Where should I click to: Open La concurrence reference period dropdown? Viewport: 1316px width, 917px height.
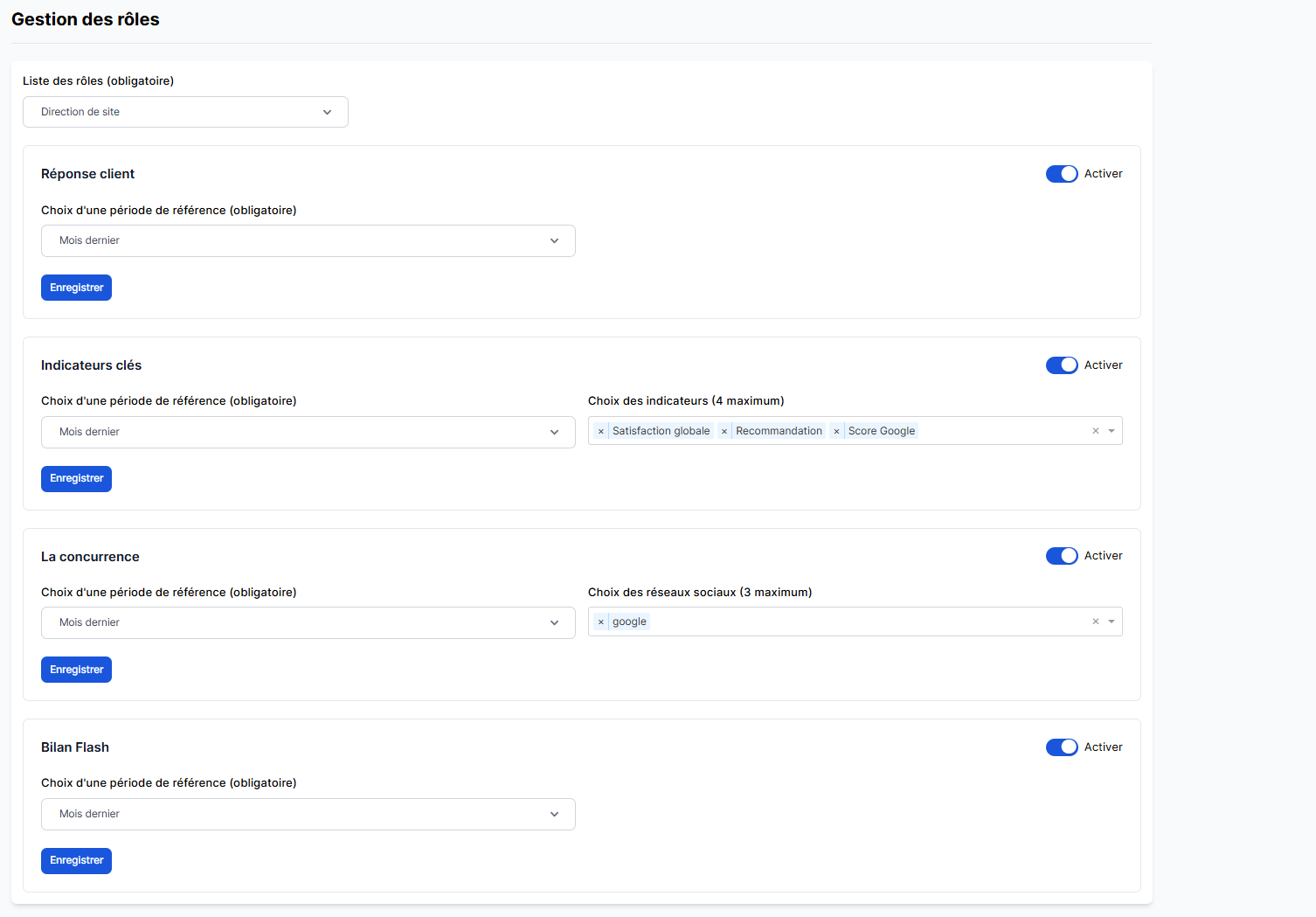pos(308,622)
